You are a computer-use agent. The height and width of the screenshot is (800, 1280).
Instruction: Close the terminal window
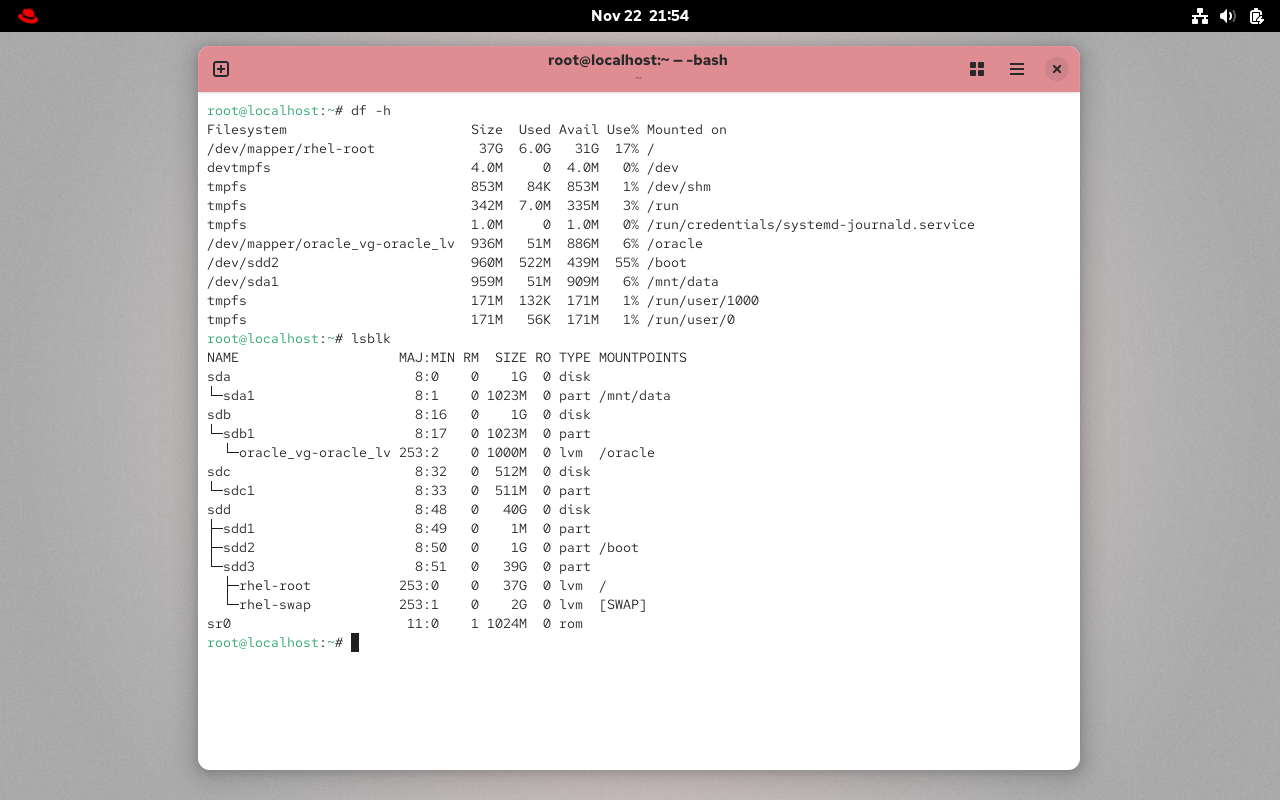[x=1057, y=69]
